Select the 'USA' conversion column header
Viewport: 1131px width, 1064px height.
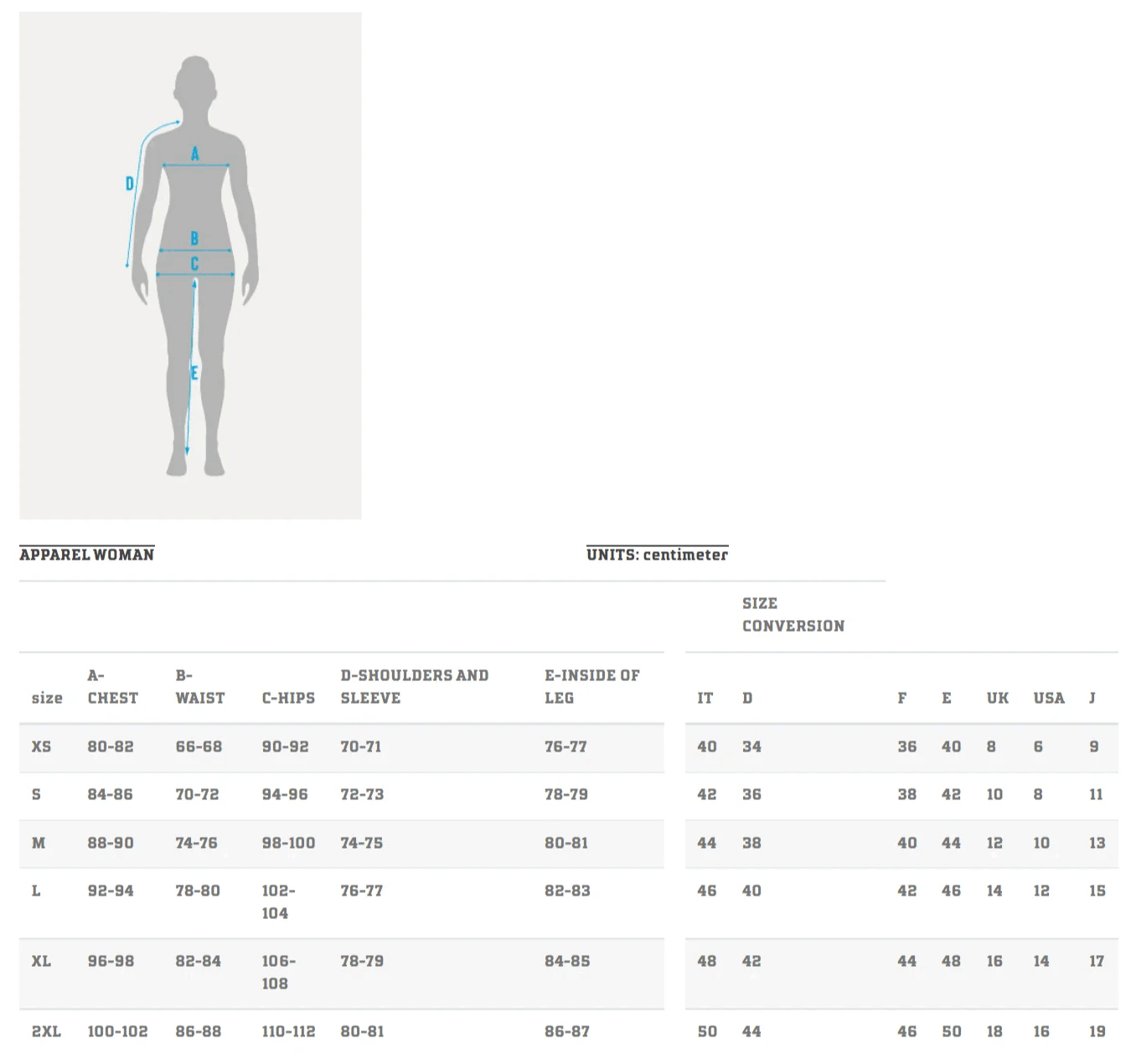[1049, 698]
